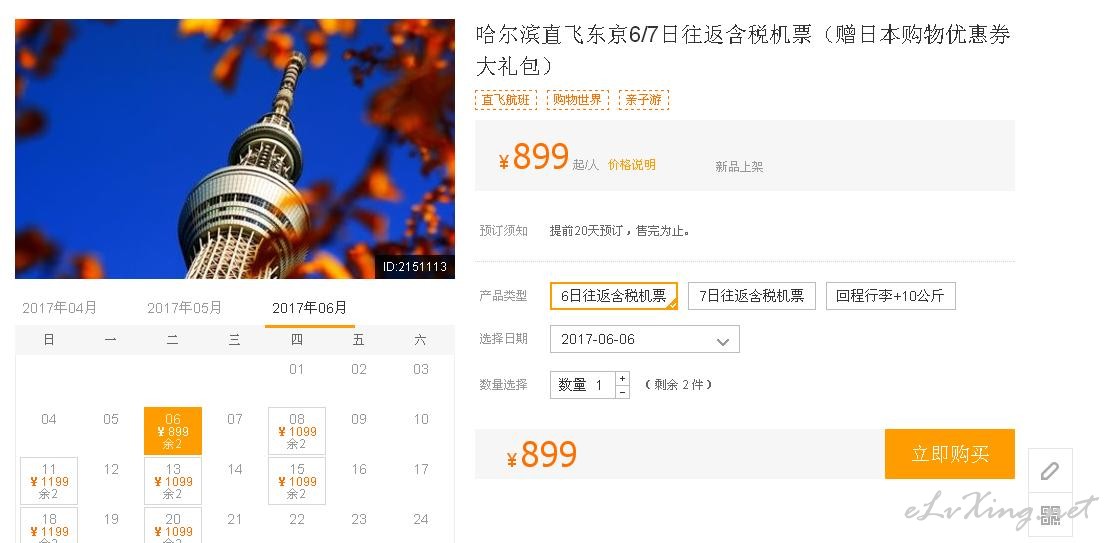The height and width of the screenshot is (543, 1109).
Task: Select June 13 calendar date cell
Action: pos(173,481)
